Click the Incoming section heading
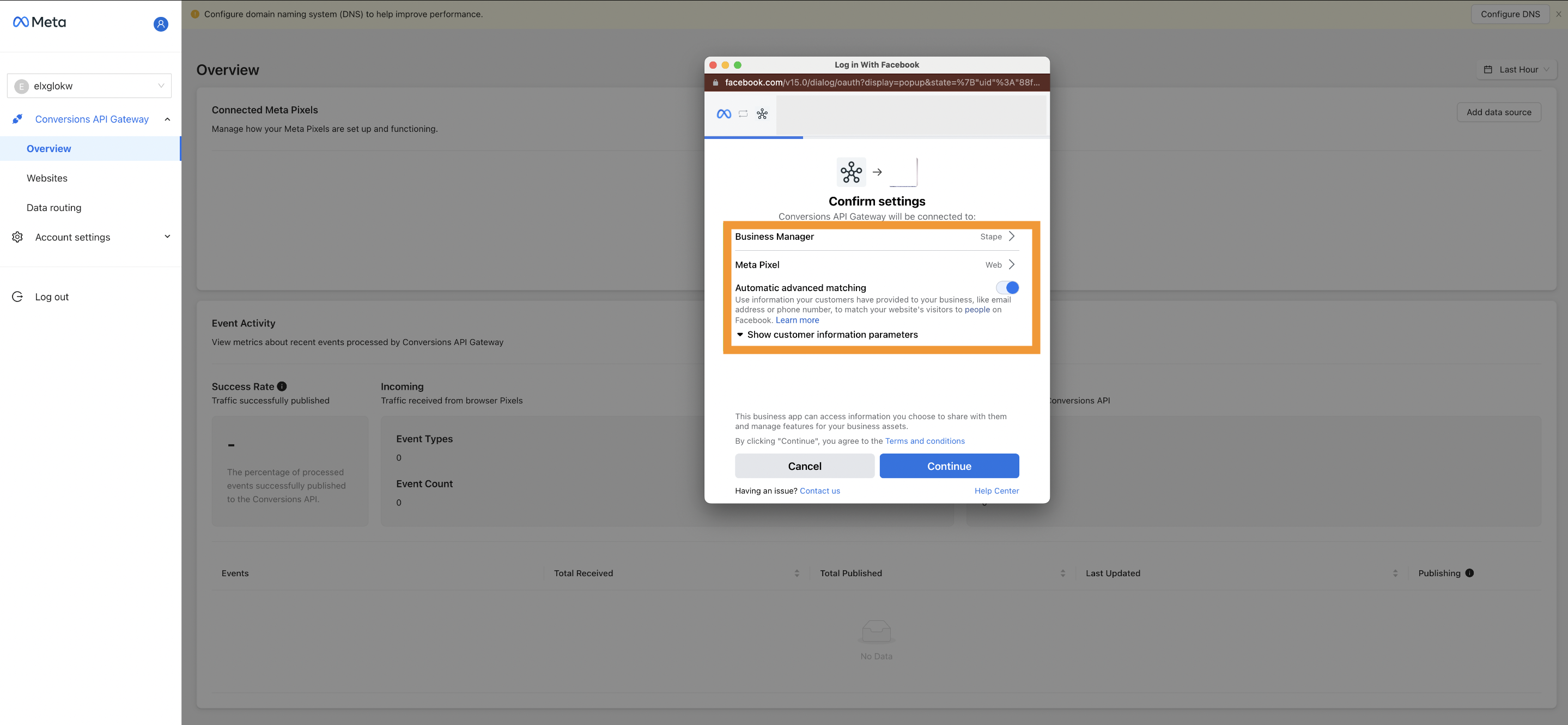Image resolution: width=1568 pixels, height=725 pixels. click(x=402, y=387)
